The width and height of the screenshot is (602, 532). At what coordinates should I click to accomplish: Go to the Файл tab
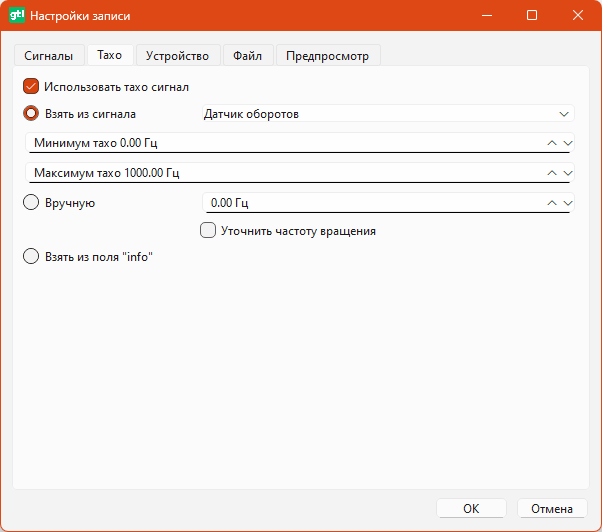coord(247,56)
